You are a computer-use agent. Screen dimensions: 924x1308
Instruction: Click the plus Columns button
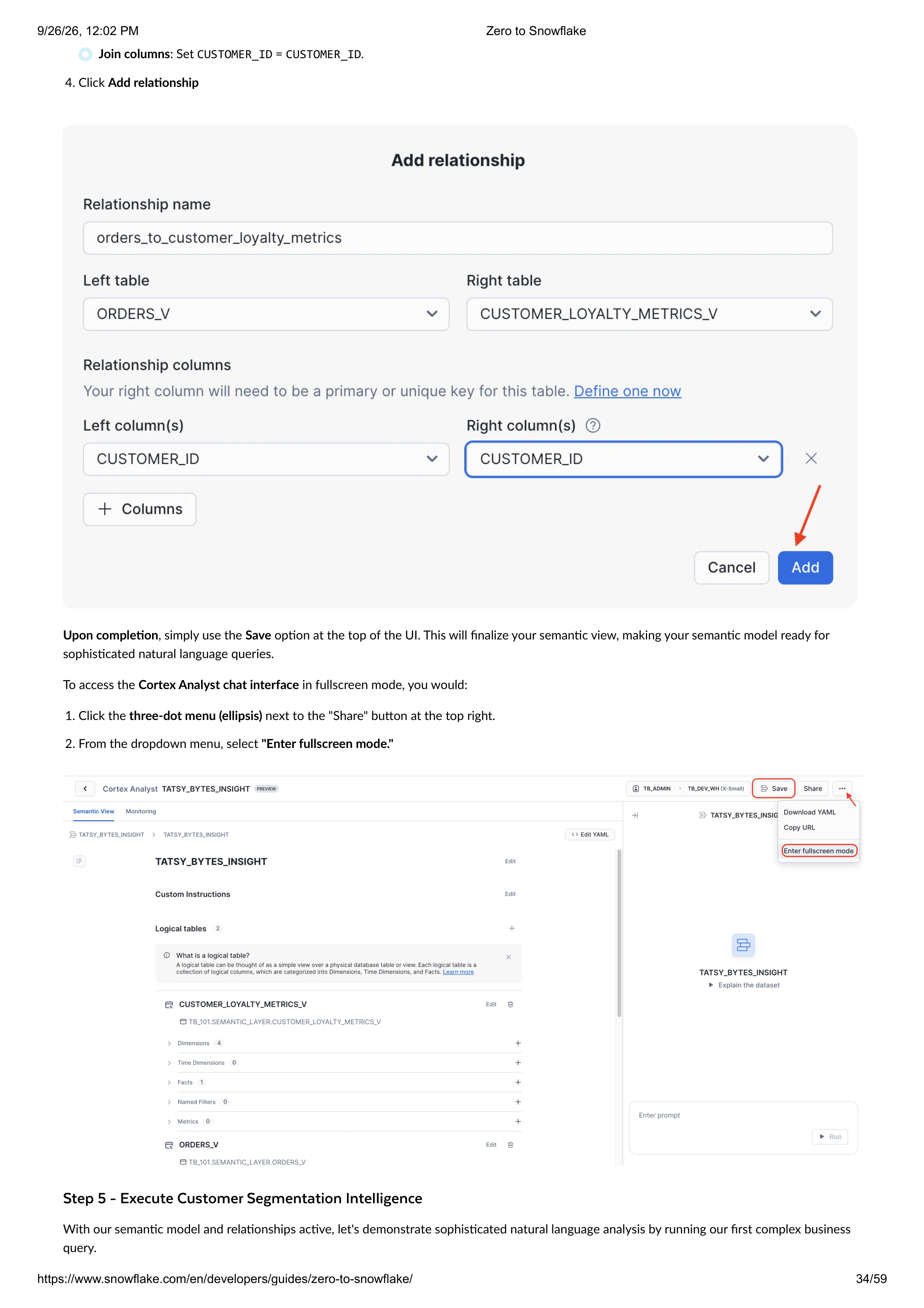139,509
